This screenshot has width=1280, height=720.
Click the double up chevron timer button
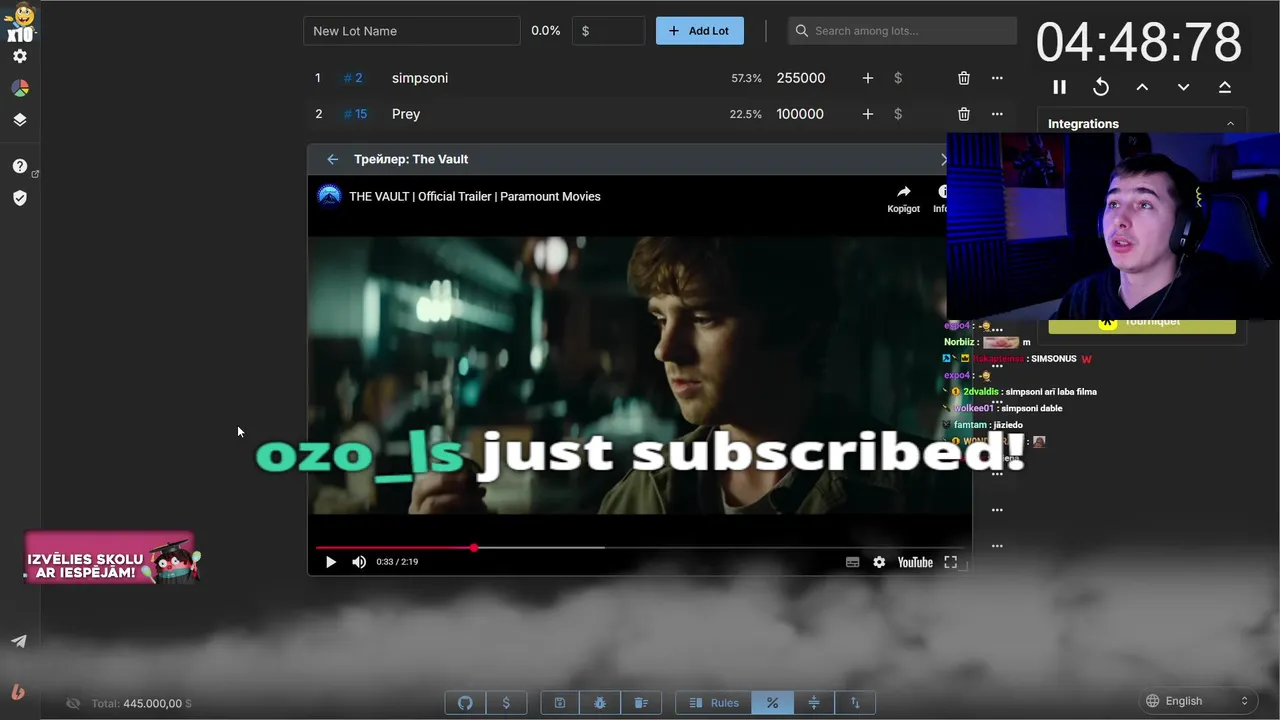[1225, 87]
